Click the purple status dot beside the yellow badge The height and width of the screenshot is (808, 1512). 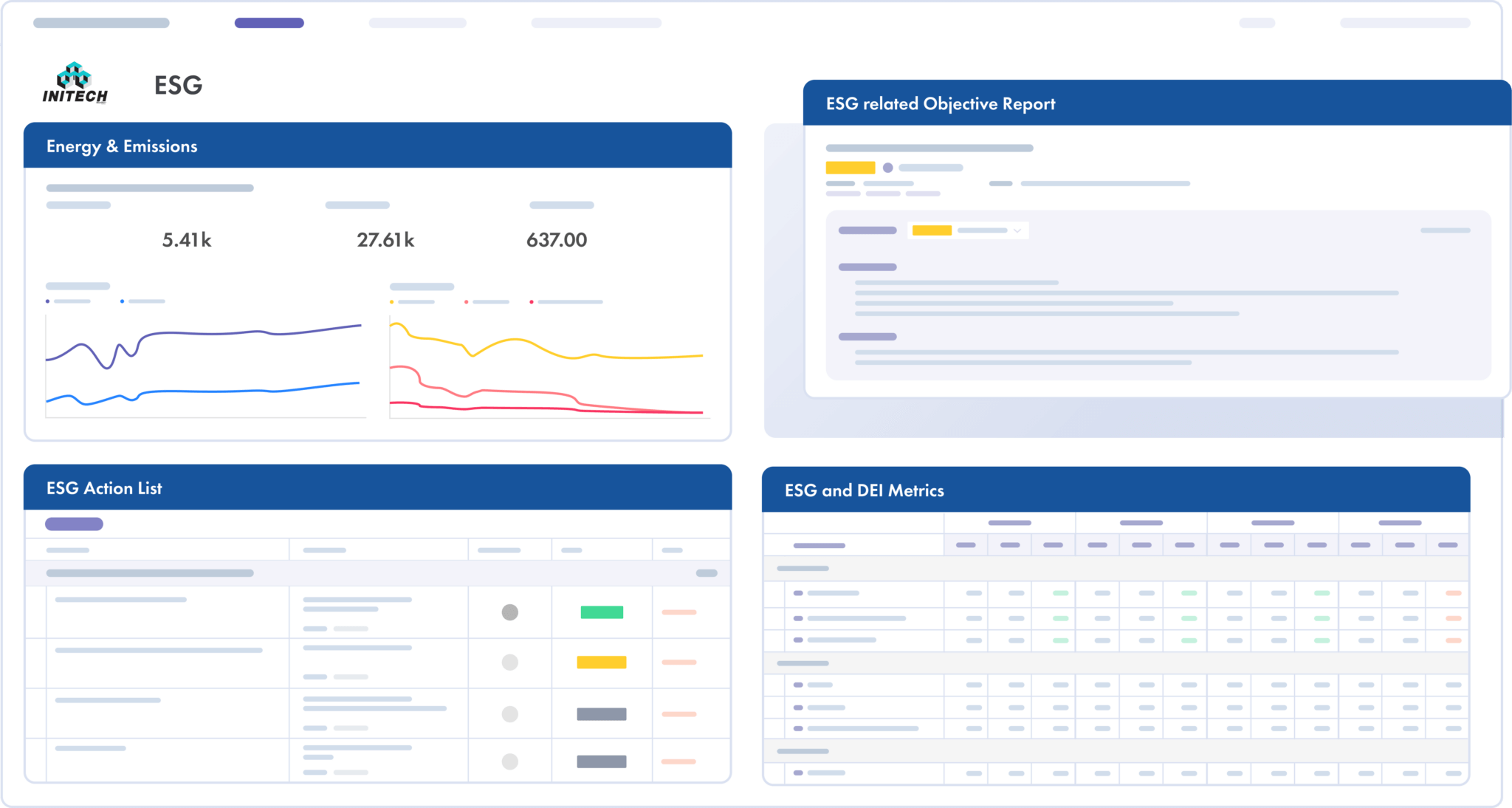pos(889,168)
